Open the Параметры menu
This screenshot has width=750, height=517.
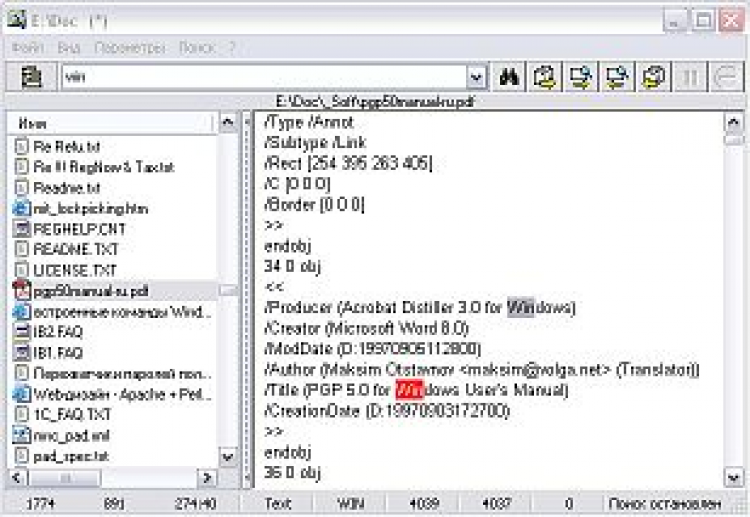(x=130, y=47)
